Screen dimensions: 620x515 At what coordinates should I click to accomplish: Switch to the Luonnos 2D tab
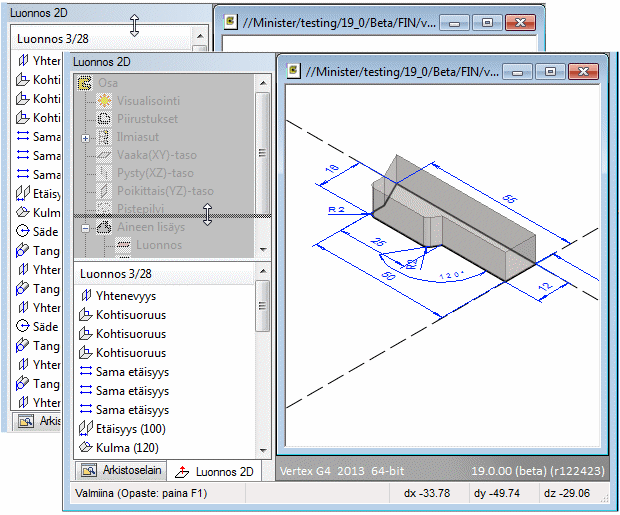pos(214,471)
